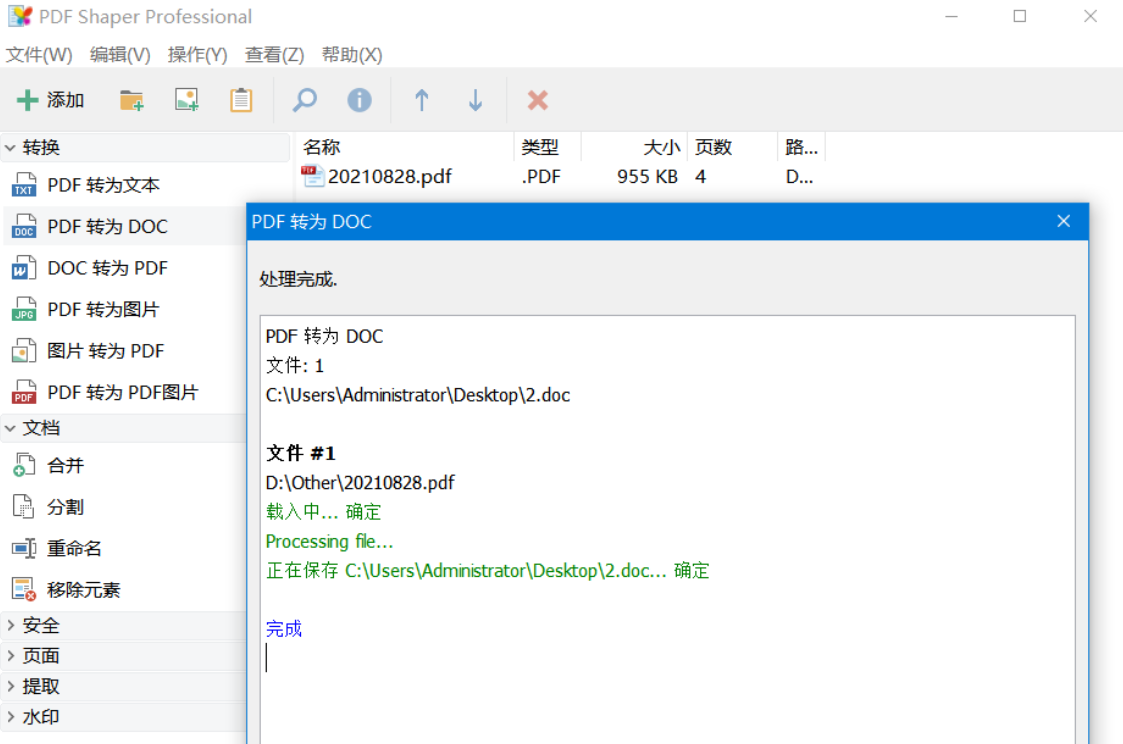Click the blue 完成 text in log
1123x744 pixels.
[x=284, y=629]
